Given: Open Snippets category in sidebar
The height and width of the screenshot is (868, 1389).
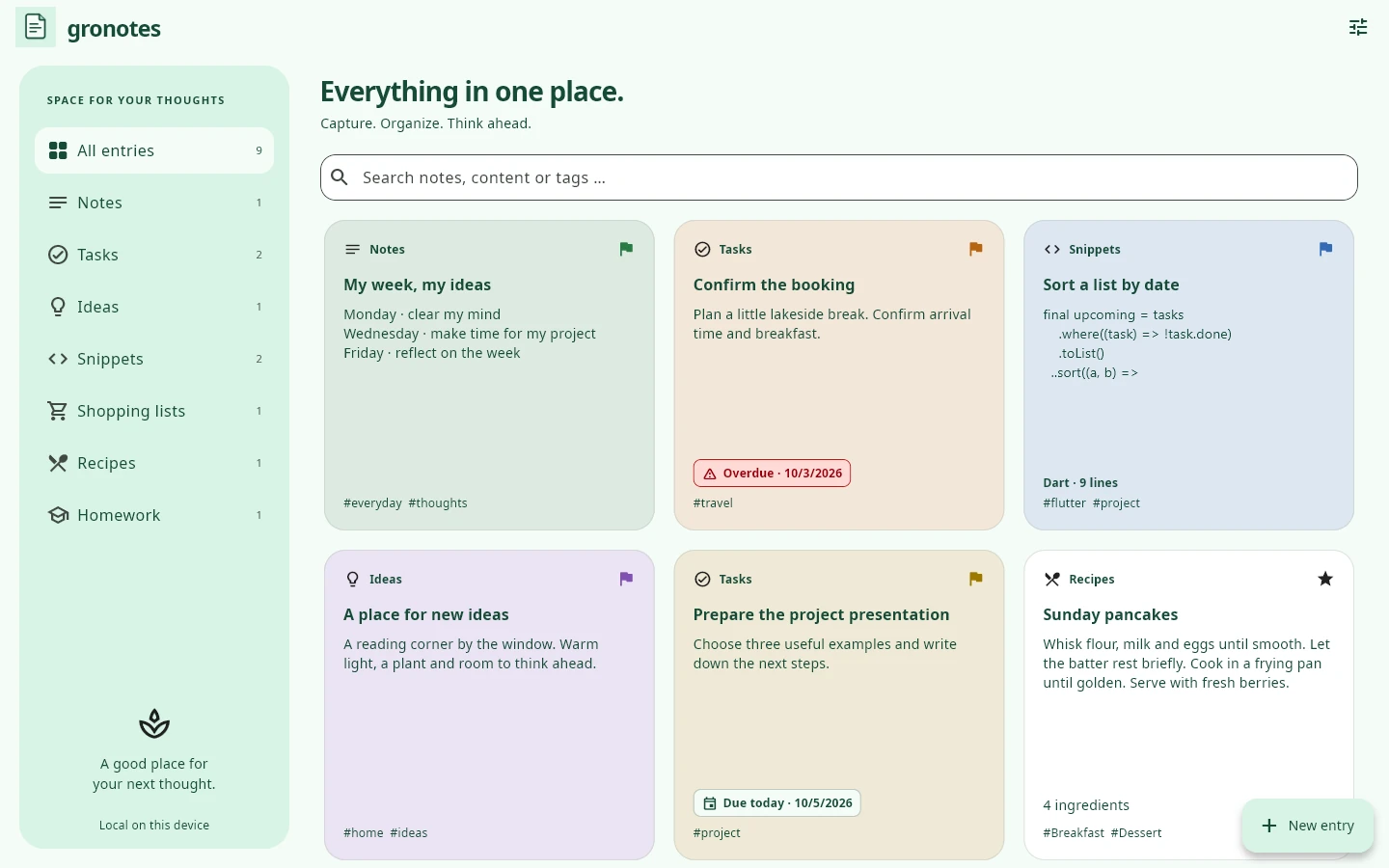Looking at the screenshot, I should (x=154, y=359).
